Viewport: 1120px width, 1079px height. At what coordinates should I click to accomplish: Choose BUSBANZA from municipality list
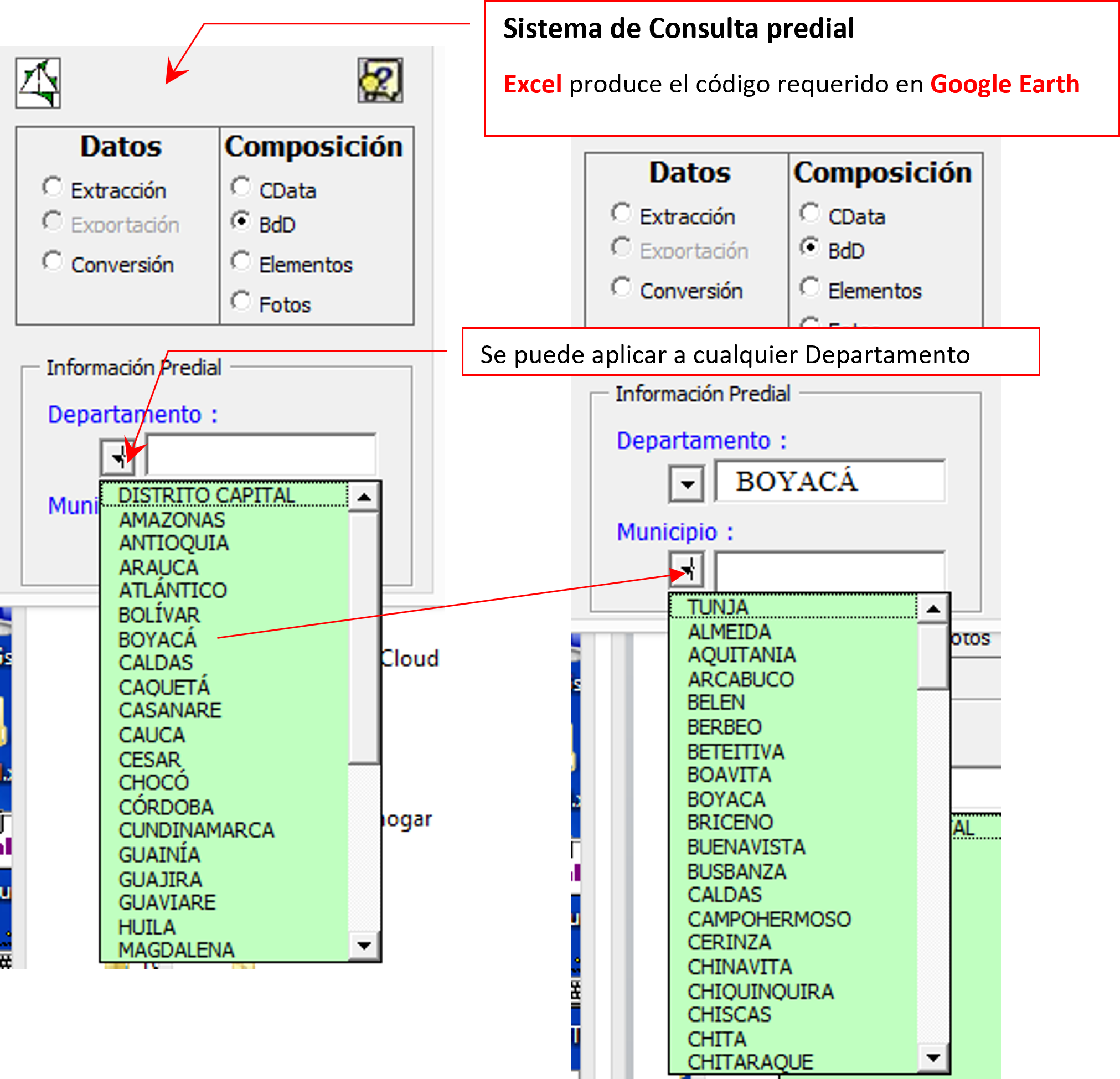tap(794, 871)
